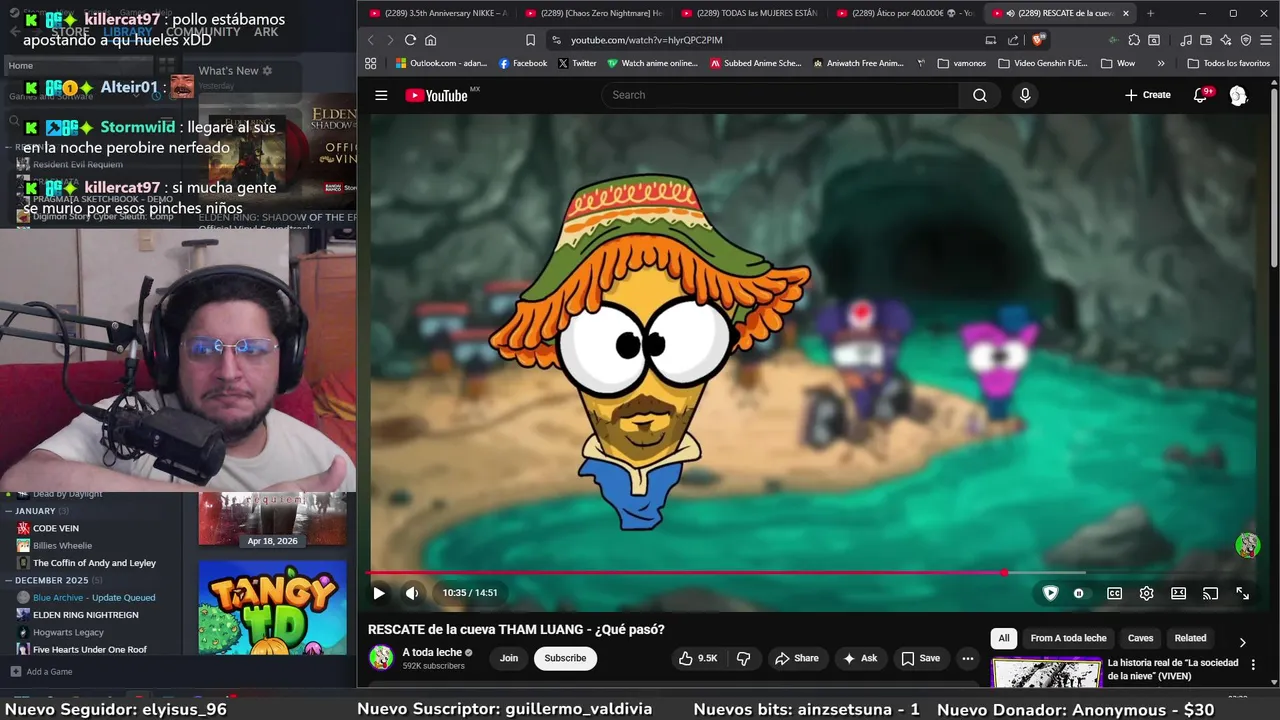Select the All filter chip
This screenshot has height=720, width=1280.
[1004, 638]
